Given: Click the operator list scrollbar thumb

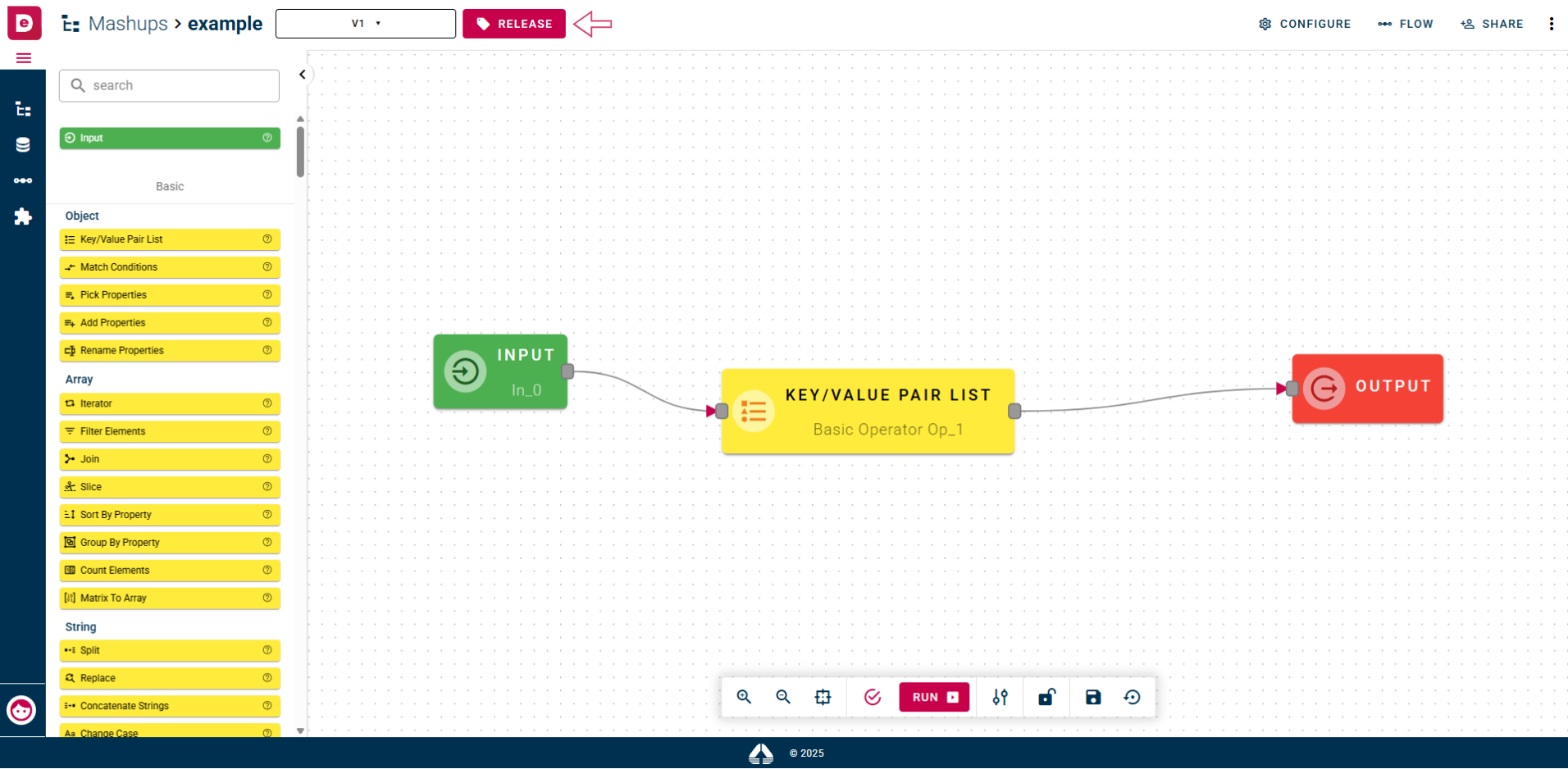Looking at the screenshot, I should pos(300,152).
